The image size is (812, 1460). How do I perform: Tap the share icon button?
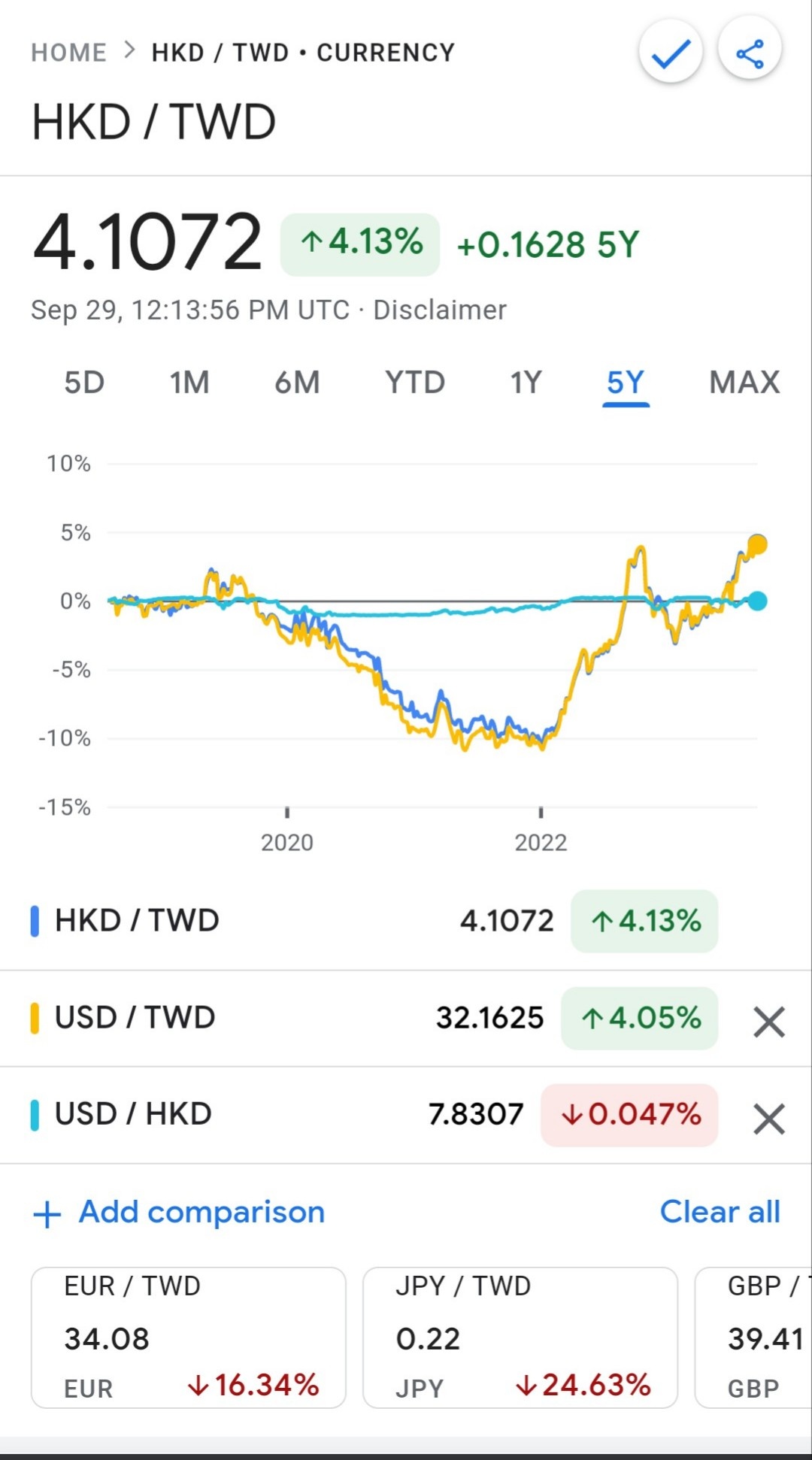(750, 54)
